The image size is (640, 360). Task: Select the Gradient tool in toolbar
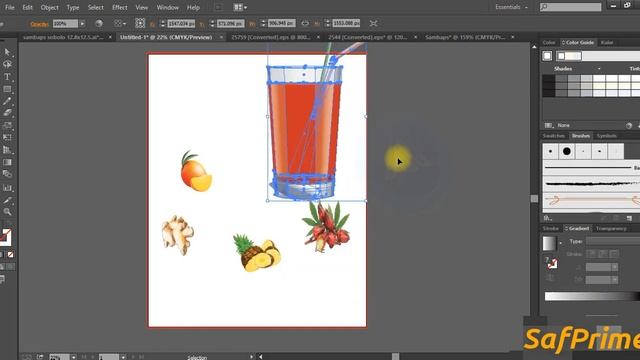(7, 162)
